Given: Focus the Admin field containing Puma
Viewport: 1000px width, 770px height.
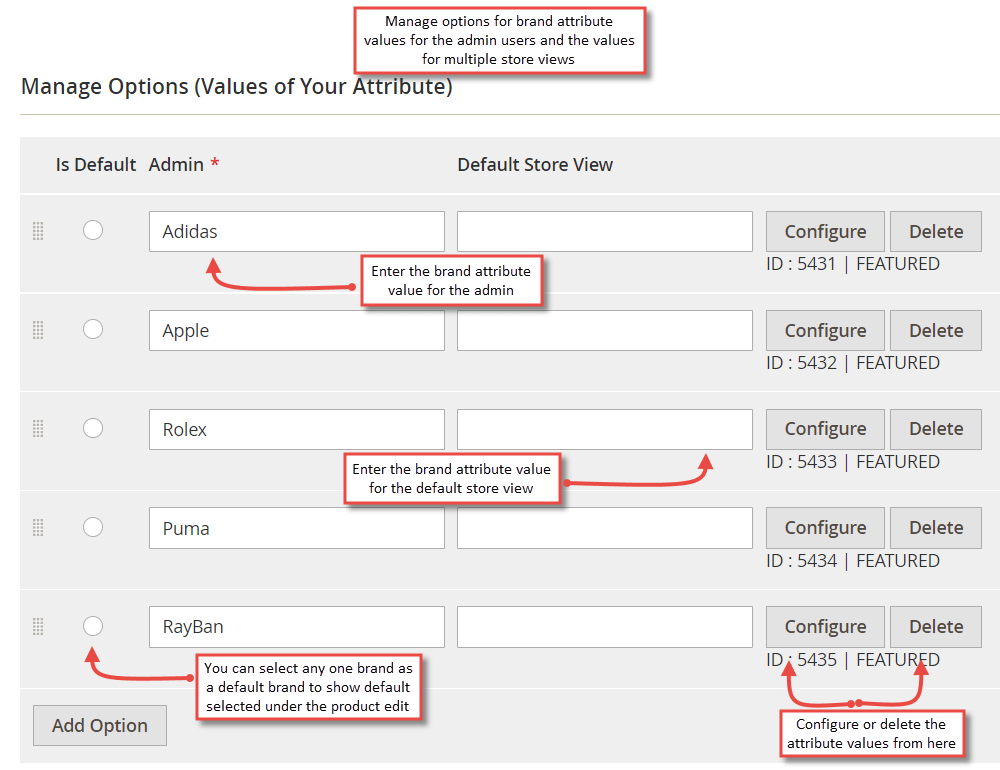Looking at the screenshot, I should 297,528.
